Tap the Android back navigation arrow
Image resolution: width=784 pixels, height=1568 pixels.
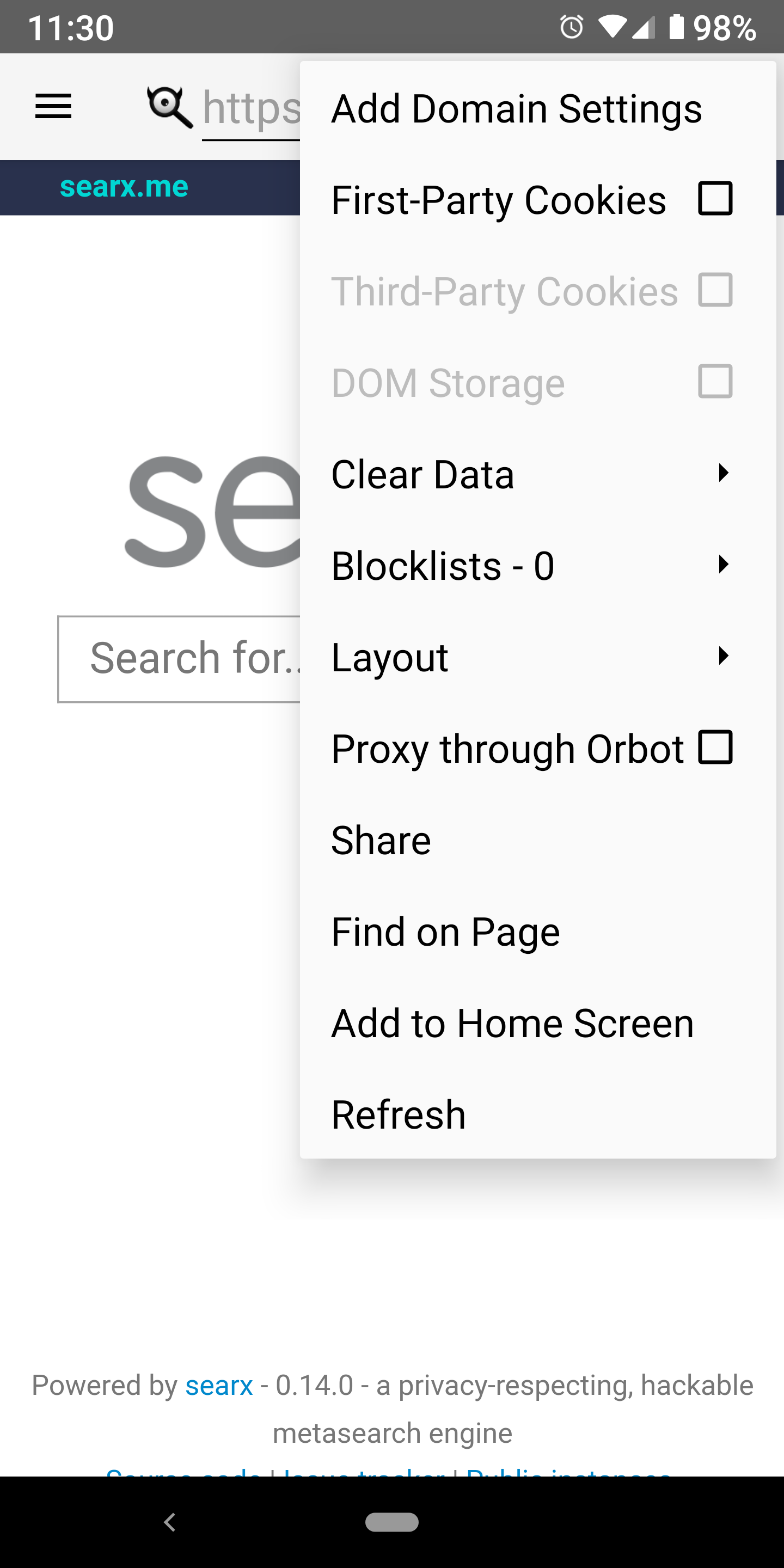170,1522
